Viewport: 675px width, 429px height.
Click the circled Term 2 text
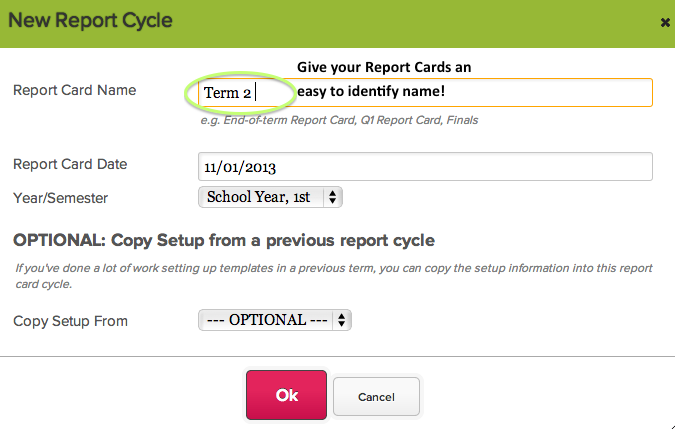(228, 93)
